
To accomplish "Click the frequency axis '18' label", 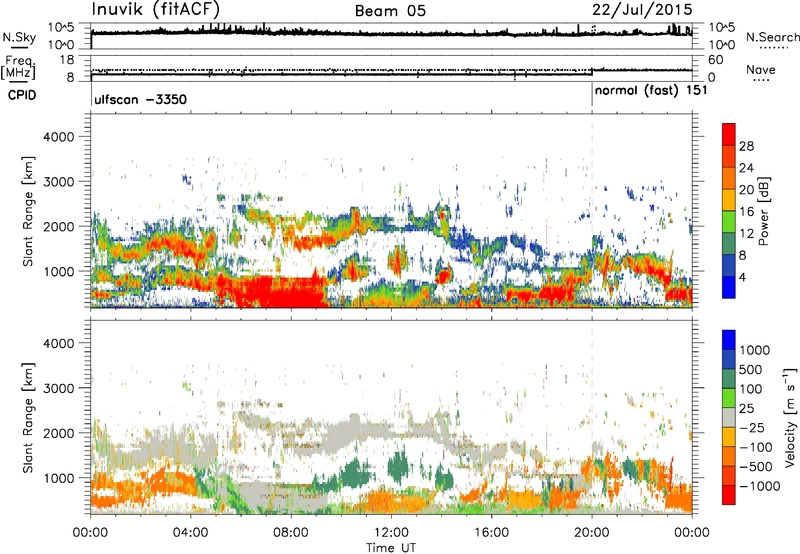I will click(67, 60).
